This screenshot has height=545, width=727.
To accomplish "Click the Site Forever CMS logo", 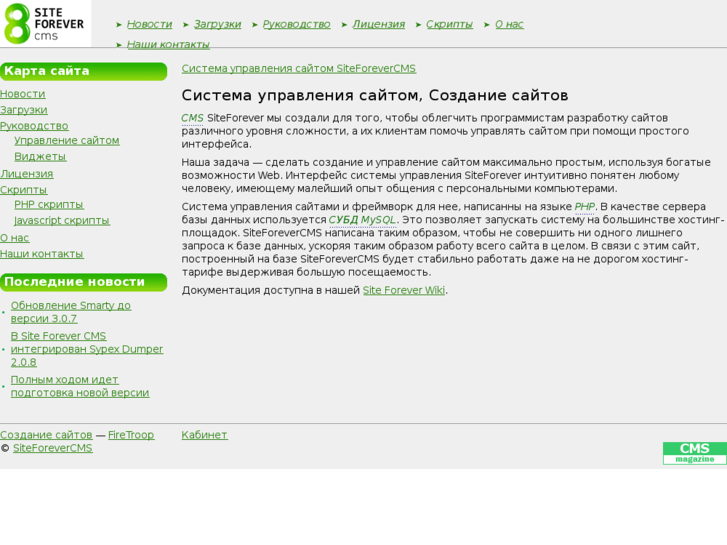I will (45, 23).
